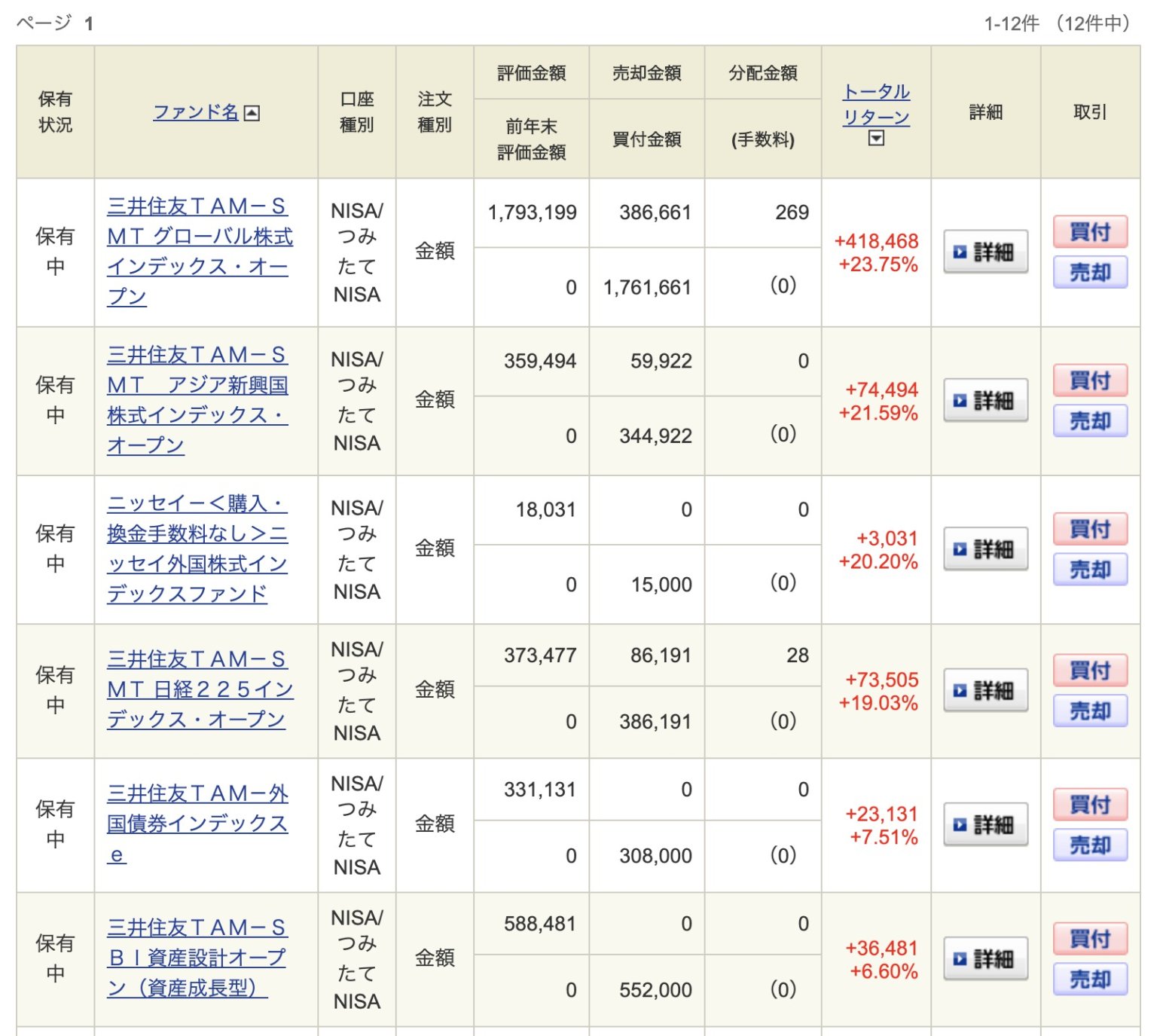1157x1036 pixels.
Task: Select the +3,031 total return value
Action: coord(887,538)
